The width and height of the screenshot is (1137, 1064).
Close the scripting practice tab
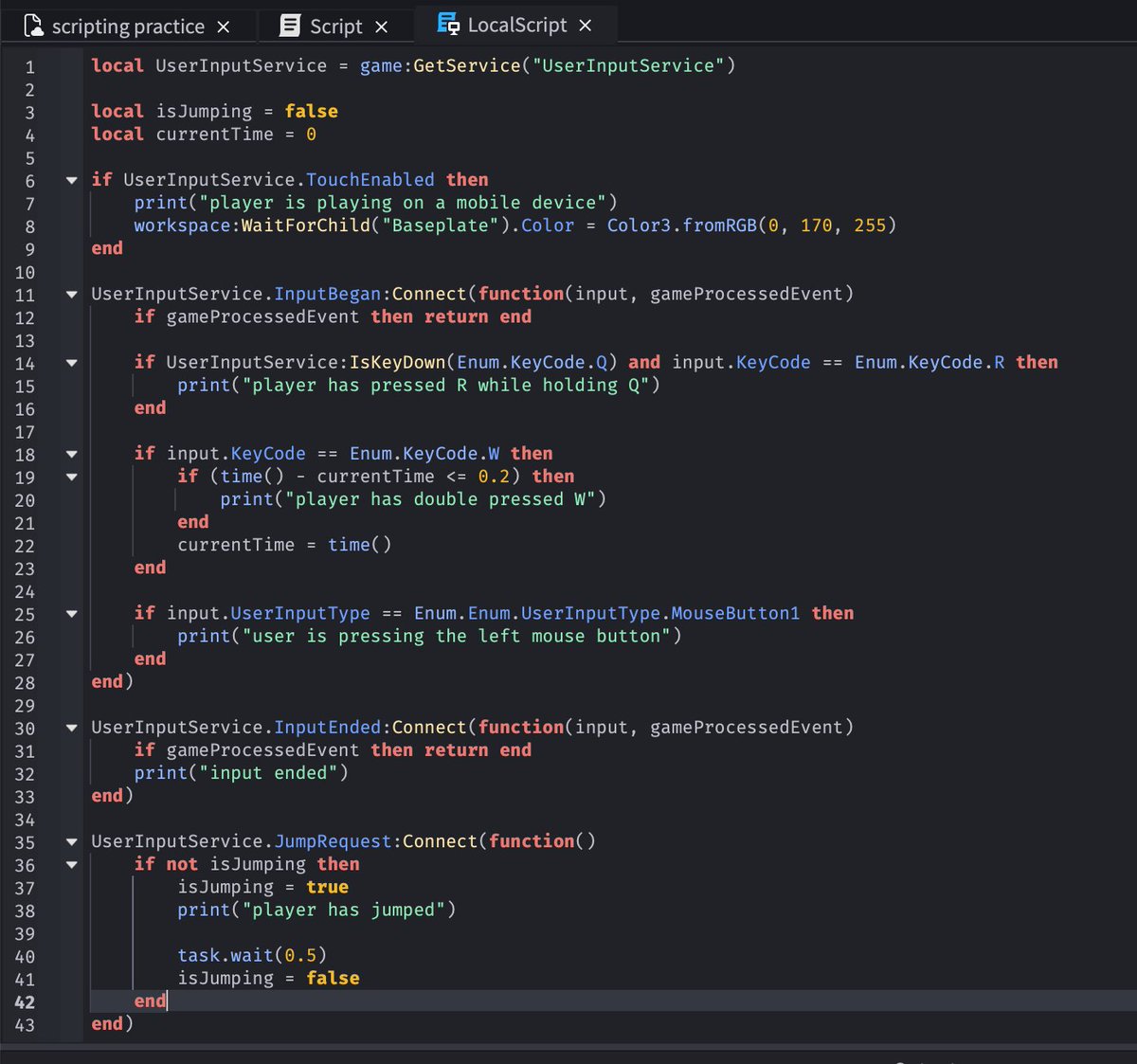(x=224, y=27)
